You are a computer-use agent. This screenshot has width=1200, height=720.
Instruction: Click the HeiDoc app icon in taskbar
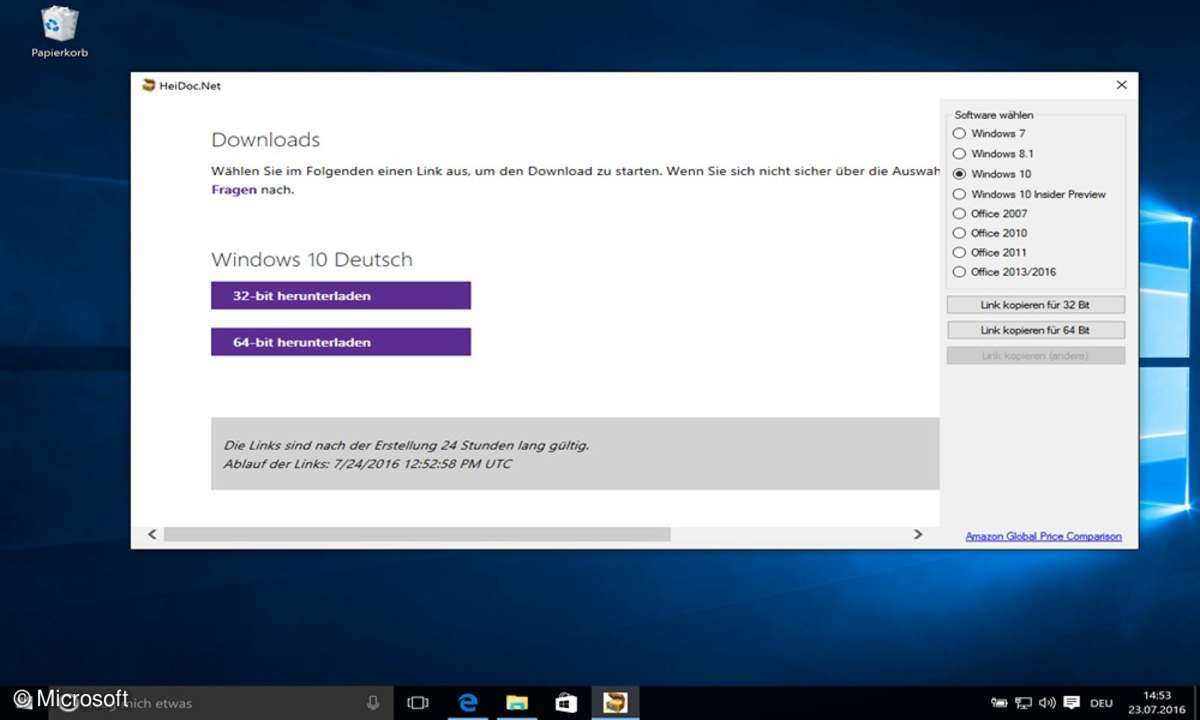pyautogui.click(x=614, y=703)
